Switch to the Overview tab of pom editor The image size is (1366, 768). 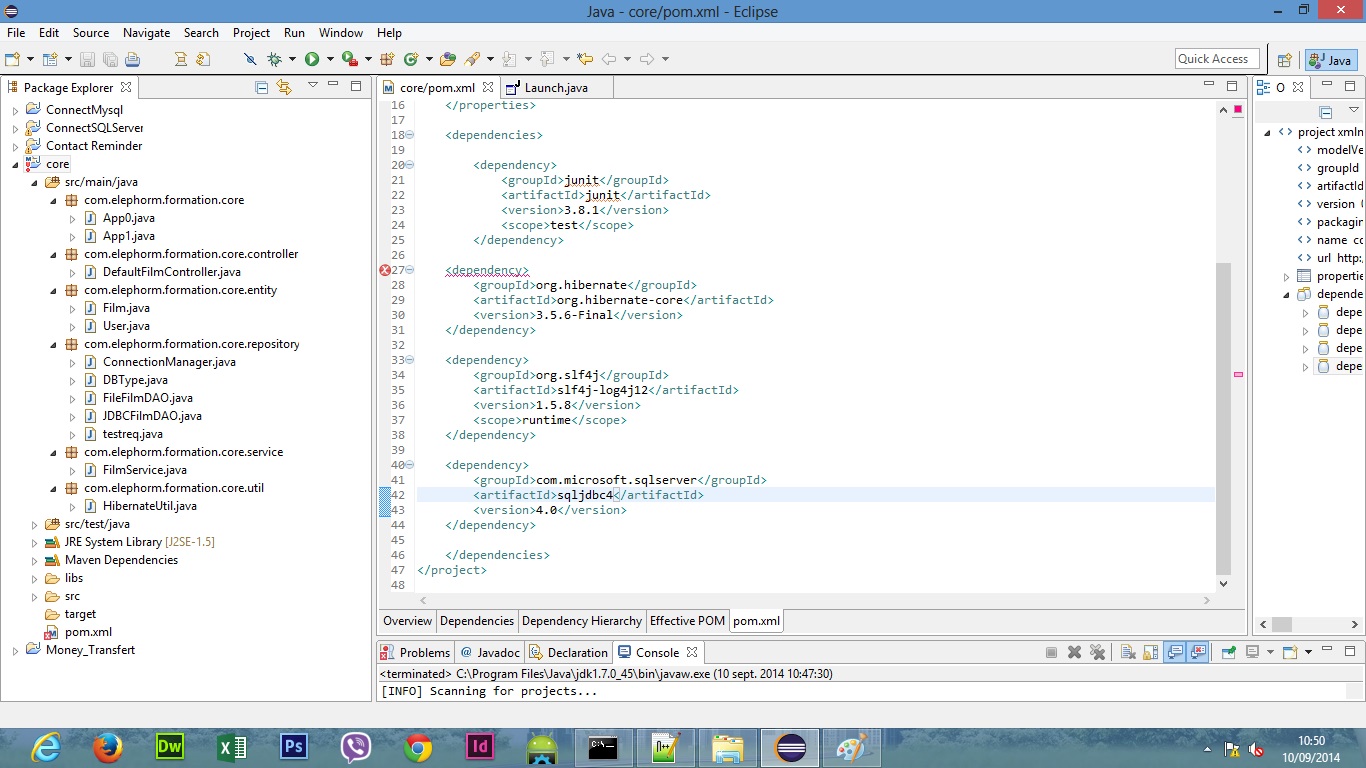[408, 621]
